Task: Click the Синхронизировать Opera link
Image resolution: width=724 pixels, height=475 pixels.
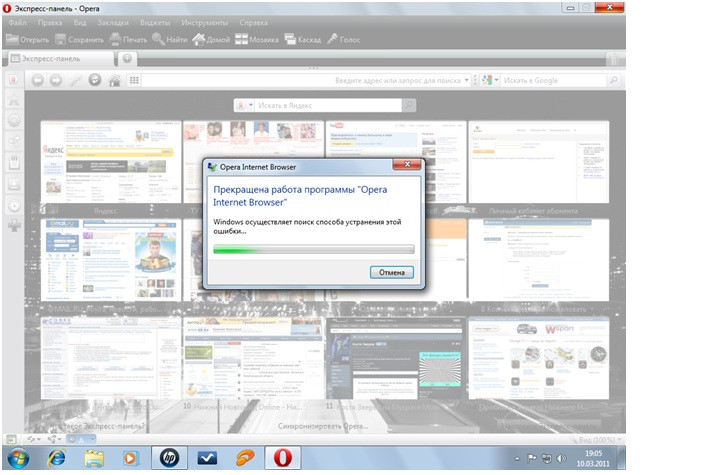Action: point(323,426)
